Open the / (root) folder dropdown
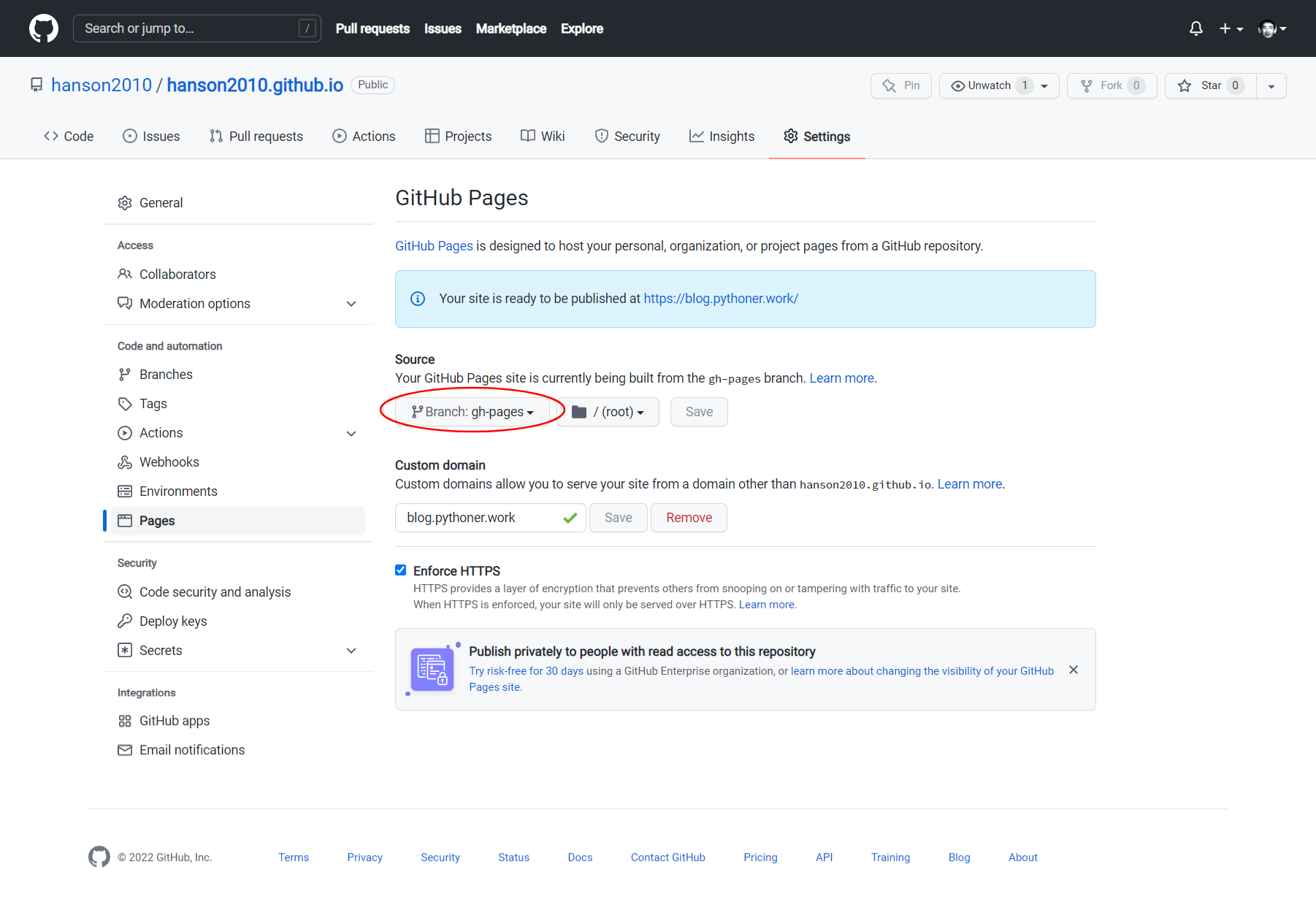Viewport: 1316px width, 915px height. coord(608,412)
